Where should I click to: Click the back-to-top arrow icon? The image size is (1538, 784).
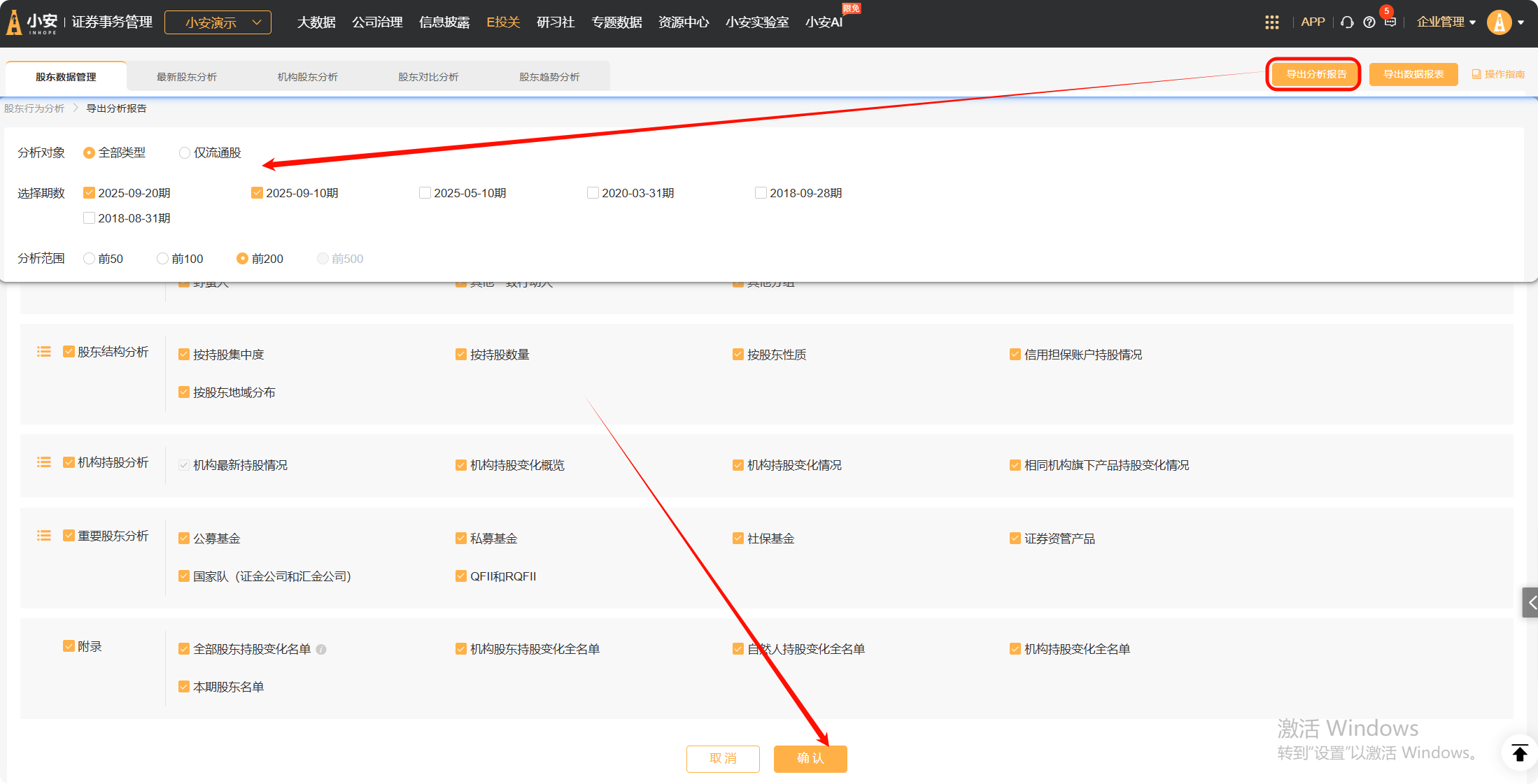(1519, 753)
